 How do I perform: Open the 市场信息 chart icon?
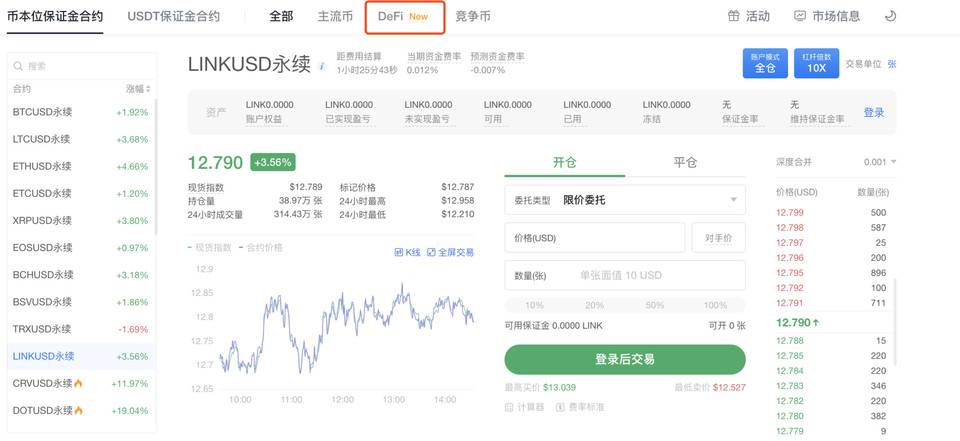[x=800, y=17]
